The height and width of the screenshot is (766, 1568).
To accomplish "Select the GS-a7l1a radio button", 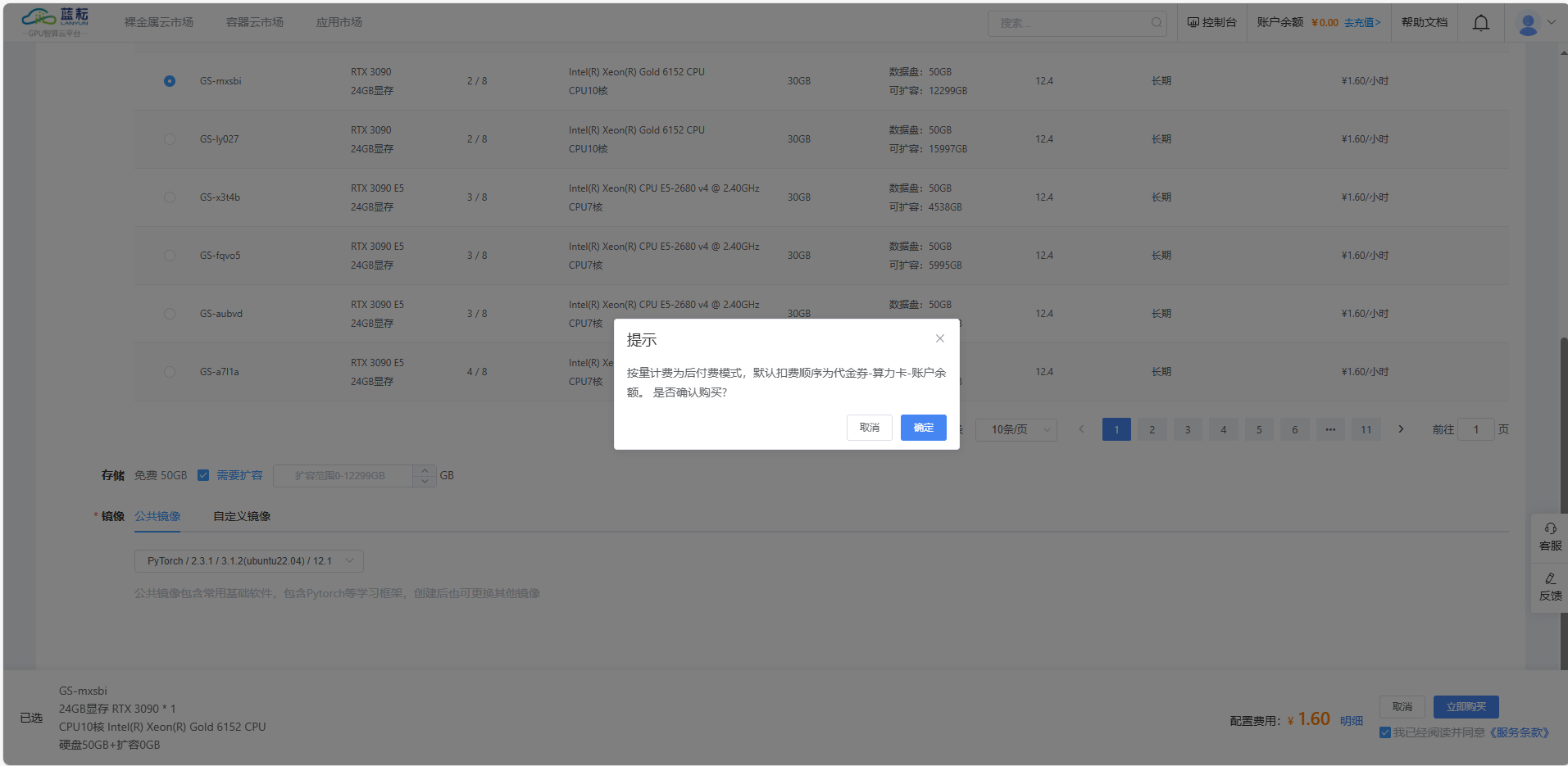I will (x=170, y=372).
